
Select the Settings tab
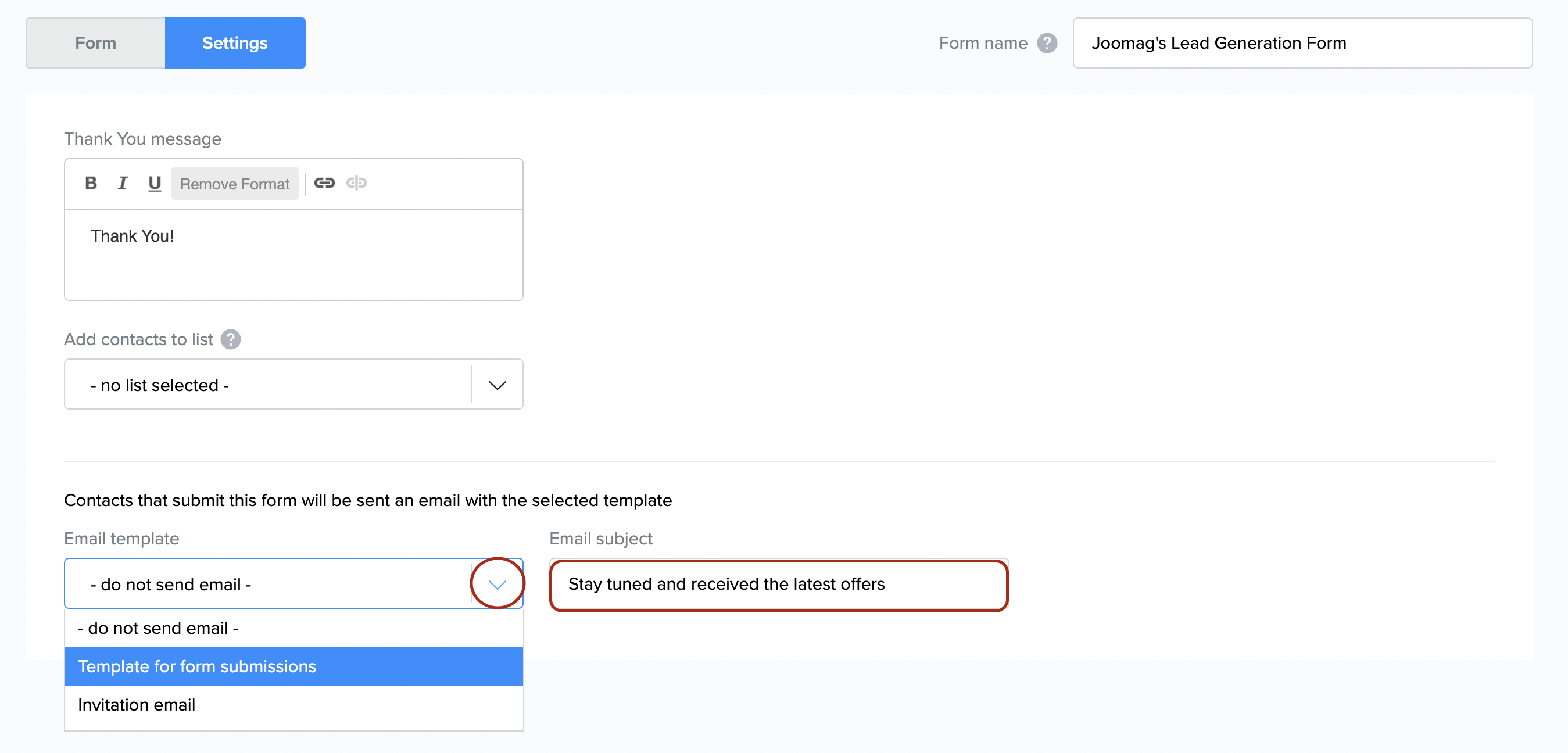[x=235, y=43]
